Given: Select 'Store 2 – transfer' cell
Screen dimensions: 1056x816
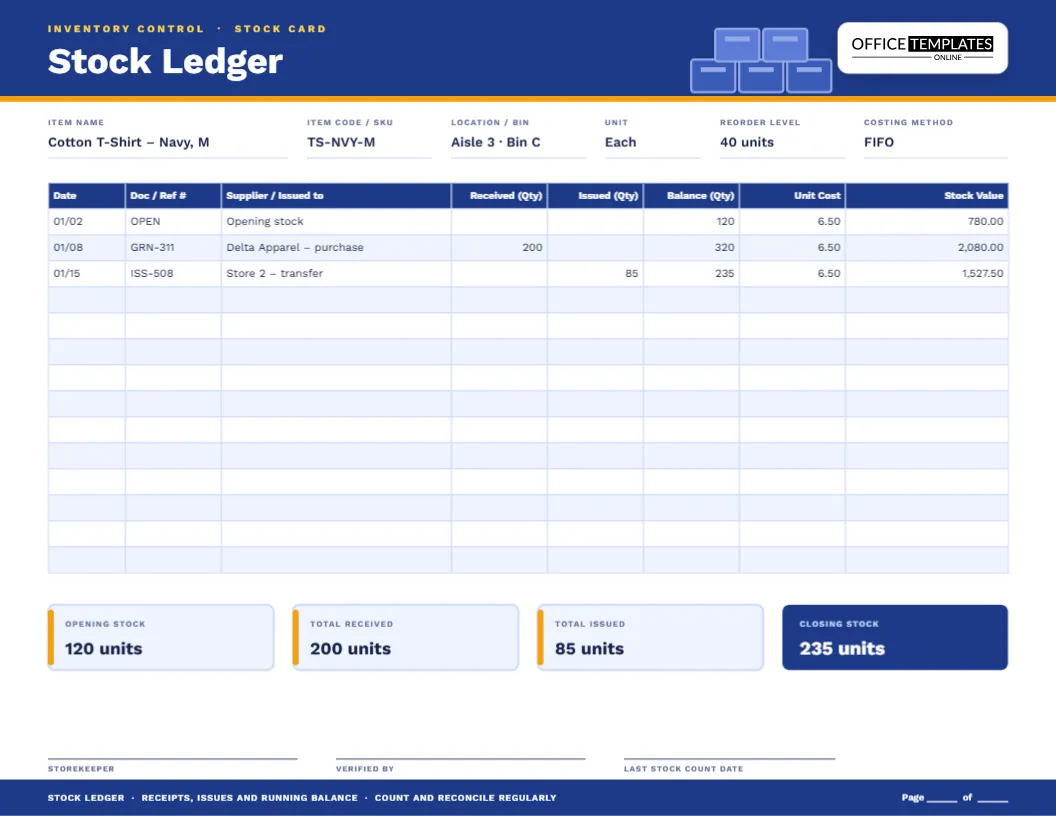Looking at the screenshot, I should coord(336,273).
